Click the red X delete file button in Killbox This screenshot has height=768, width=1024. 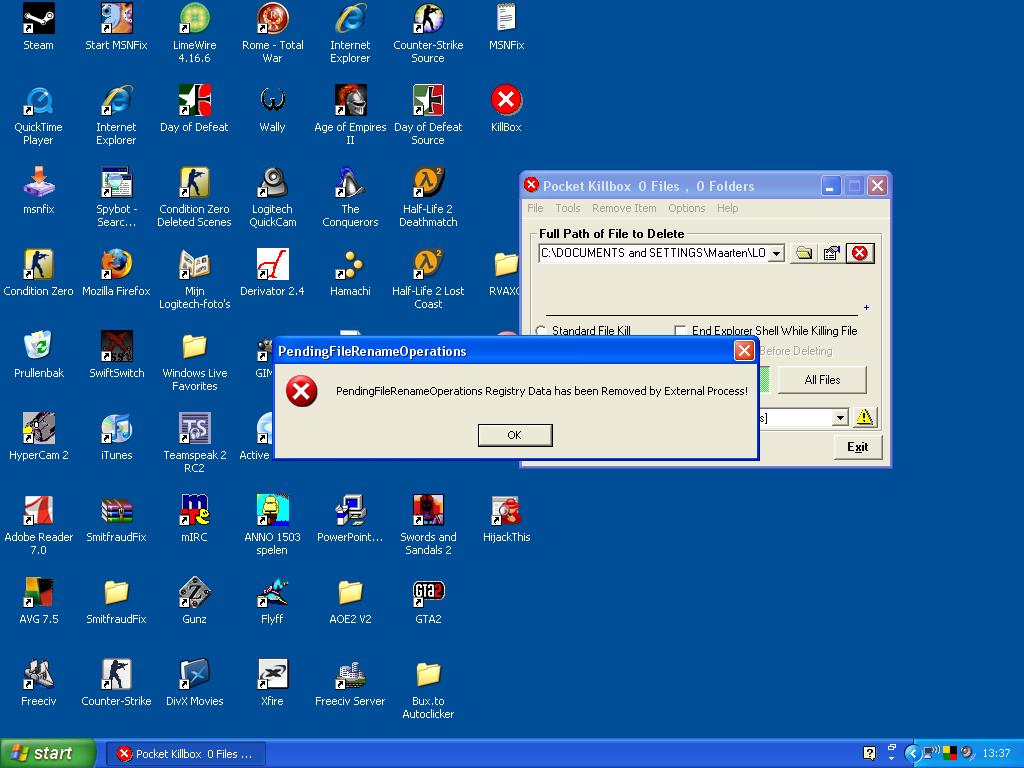pyautogui.click(x=860, y=253)
